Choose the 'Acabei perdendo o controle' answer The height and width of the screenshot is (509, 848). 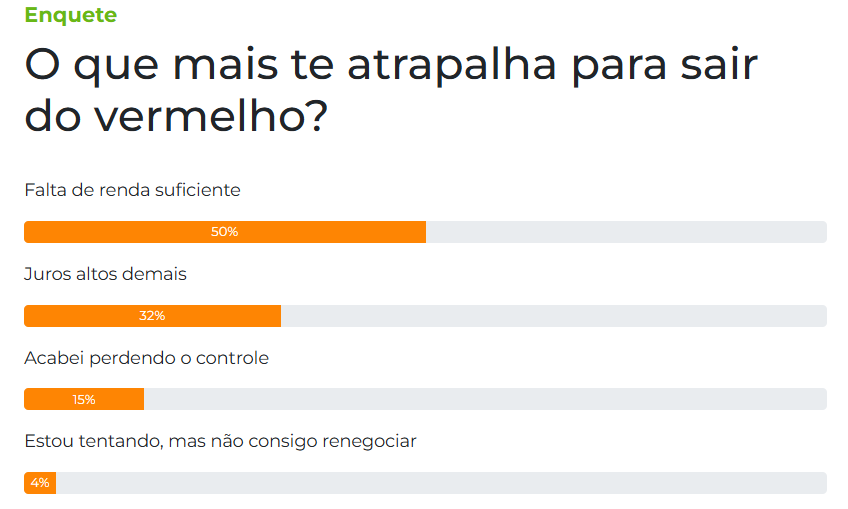(147, 358)
